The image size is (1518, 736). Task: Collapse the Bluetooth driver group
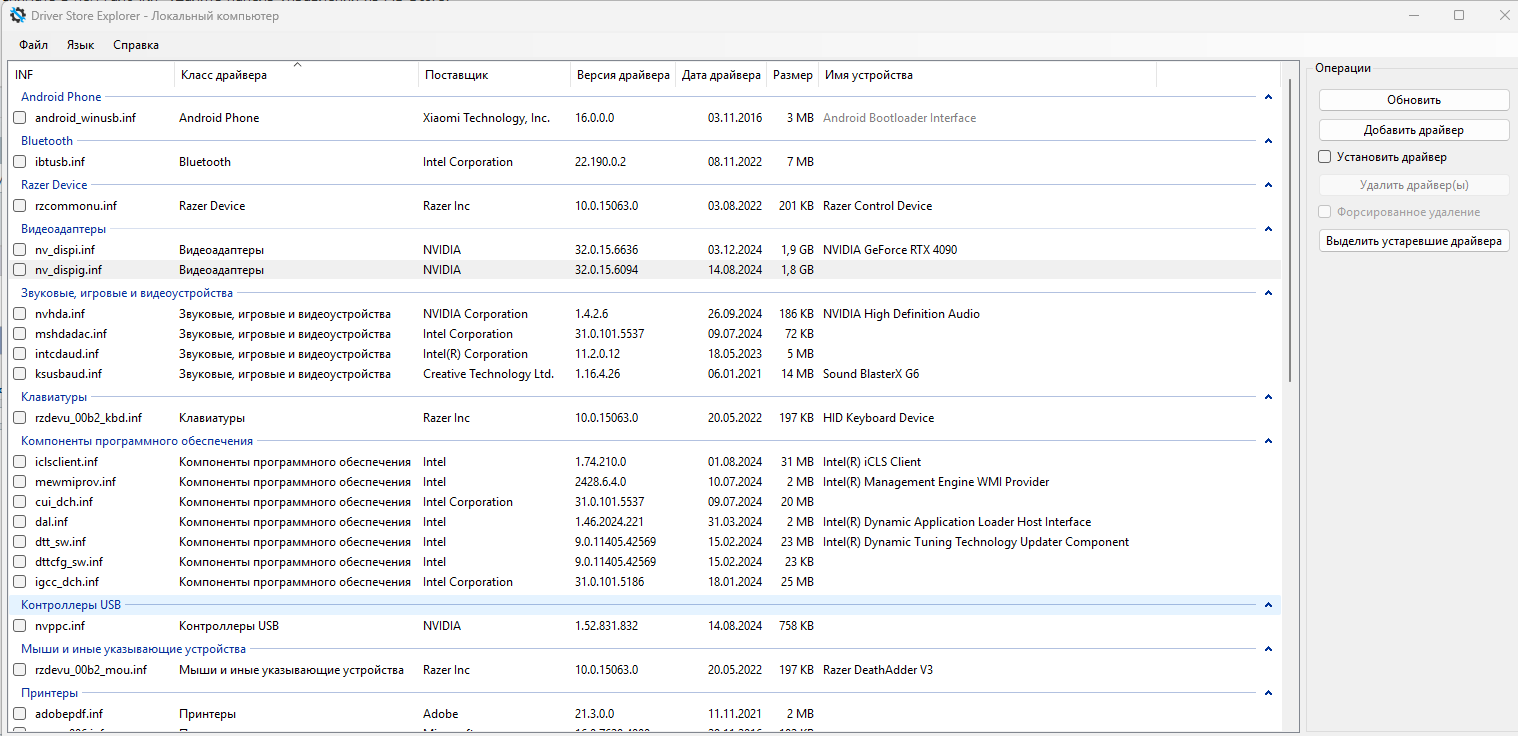1268,141
